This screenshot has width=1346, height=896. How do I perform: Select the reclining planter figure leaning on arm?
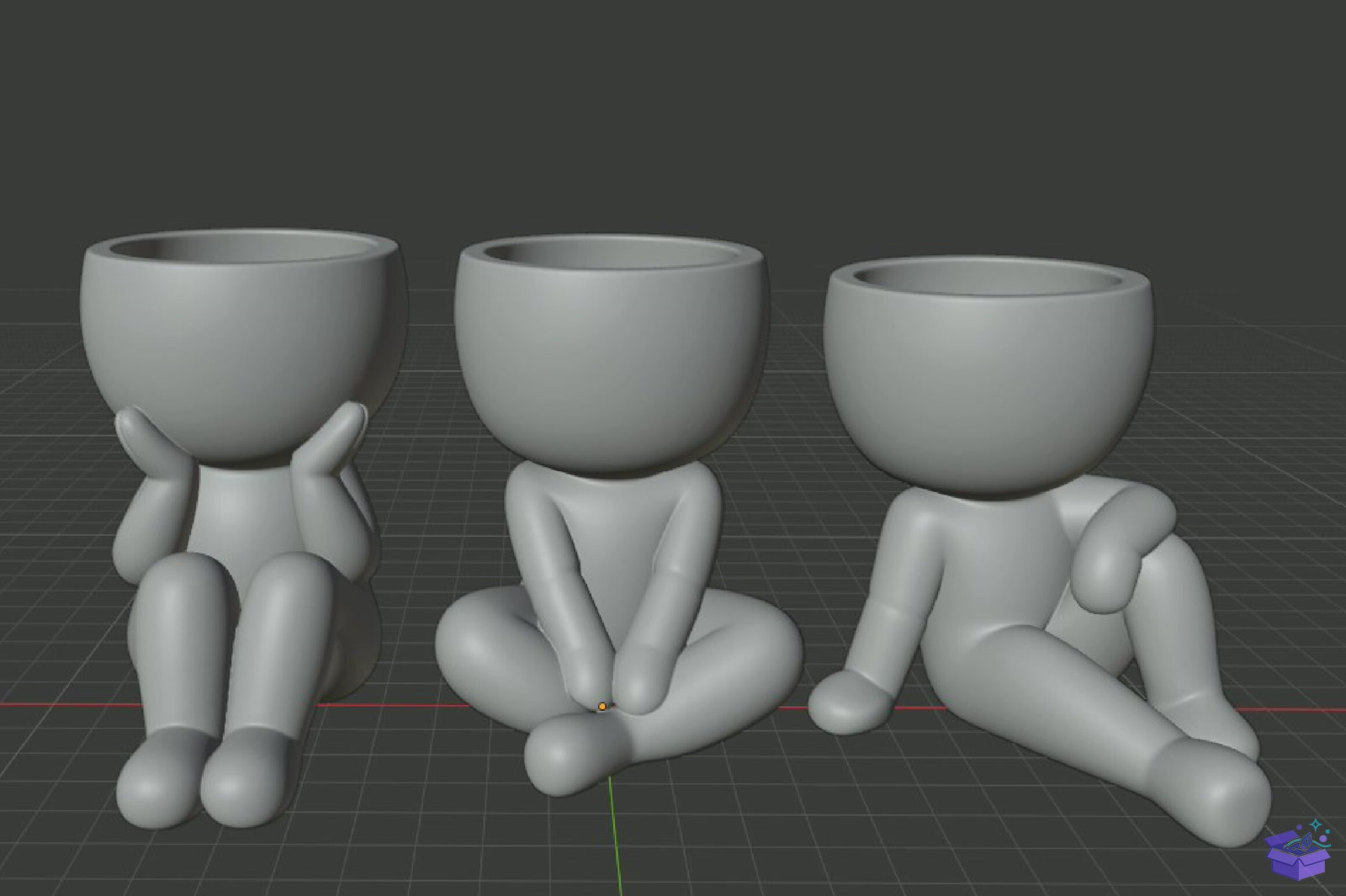[x=1040, y=551]
